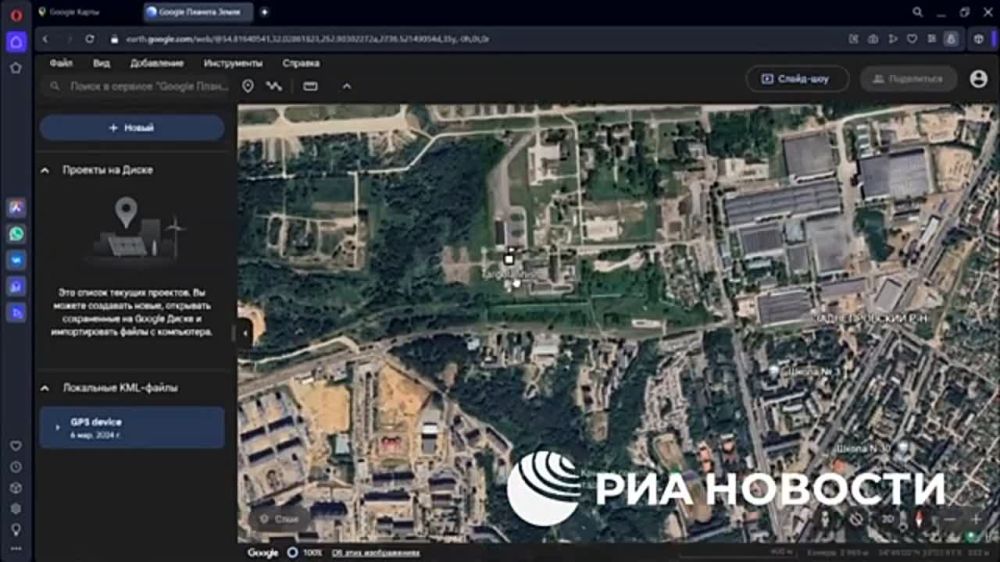Select the Draw path tool

pos(274,86)
